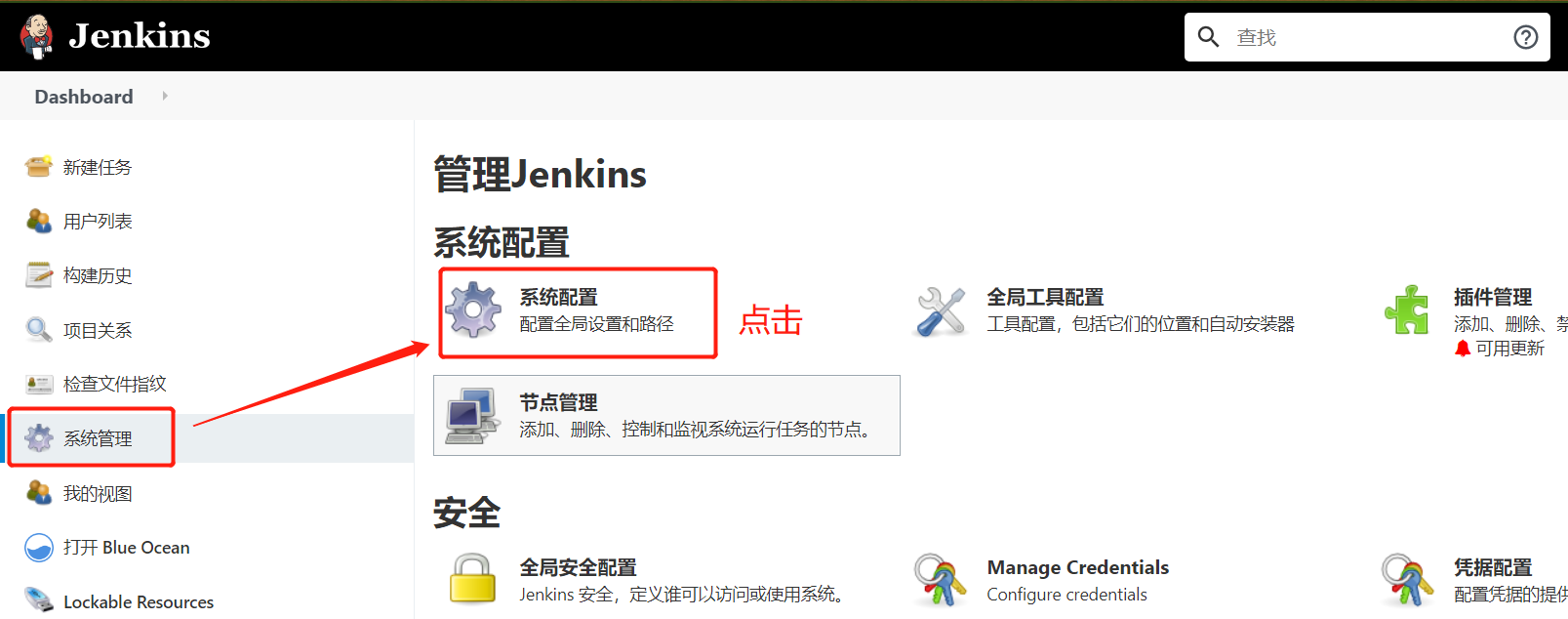
Task: Expand the Dashboard breadcrumb arrow
Action: (x=165, y=96)
